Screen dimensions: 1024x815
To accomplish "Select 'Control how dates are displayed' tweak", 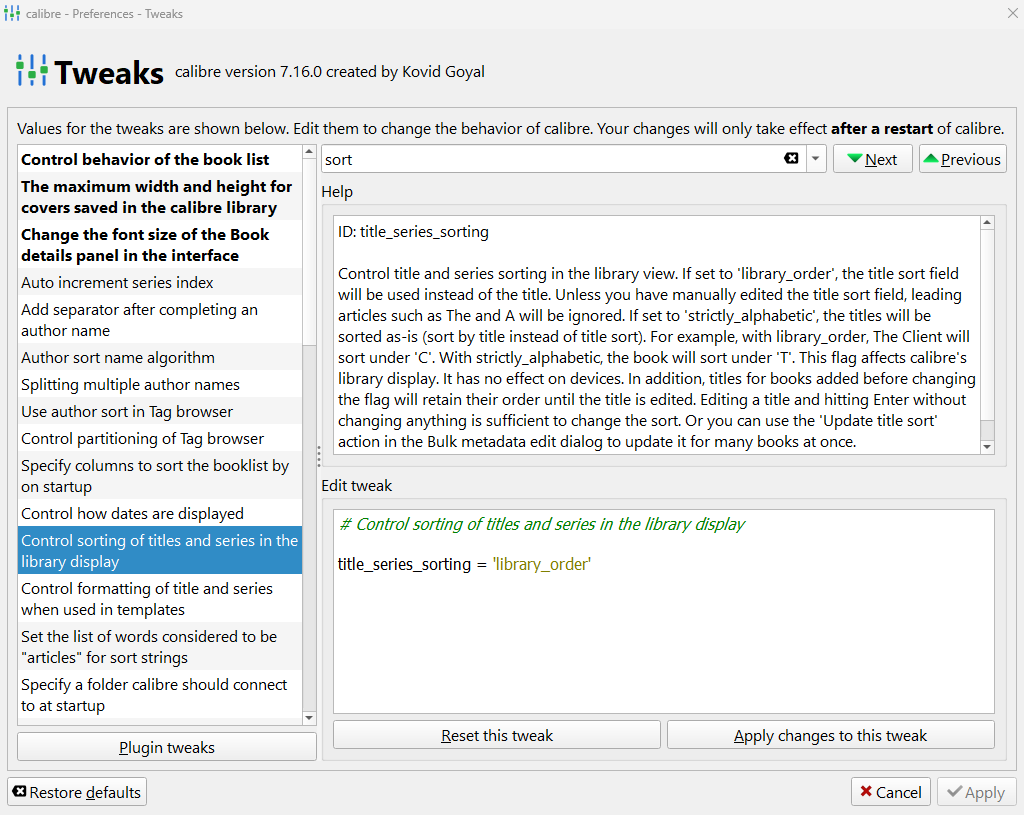I will [160, 513].
